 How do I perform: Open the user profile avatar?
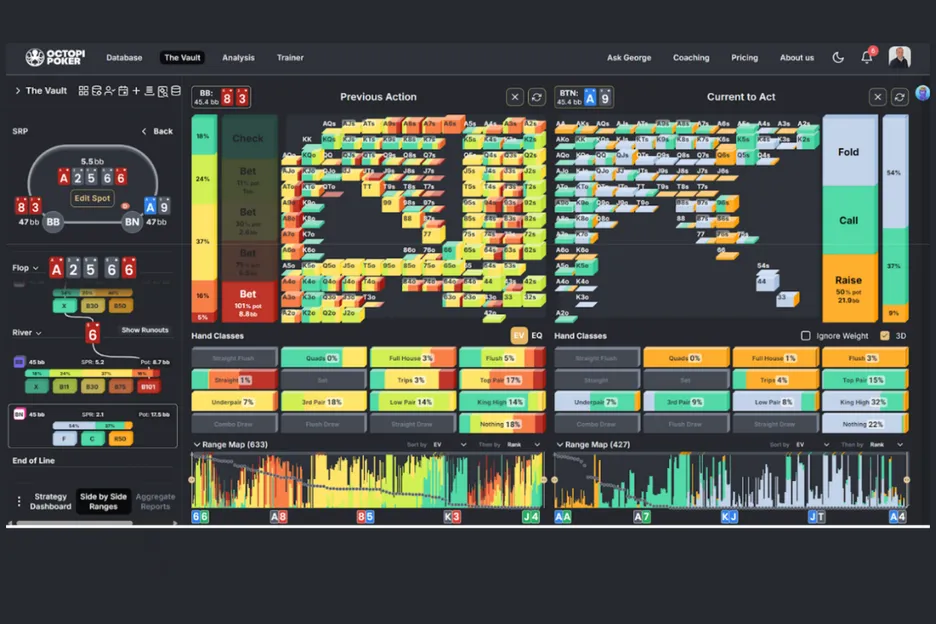click(899, 57)
